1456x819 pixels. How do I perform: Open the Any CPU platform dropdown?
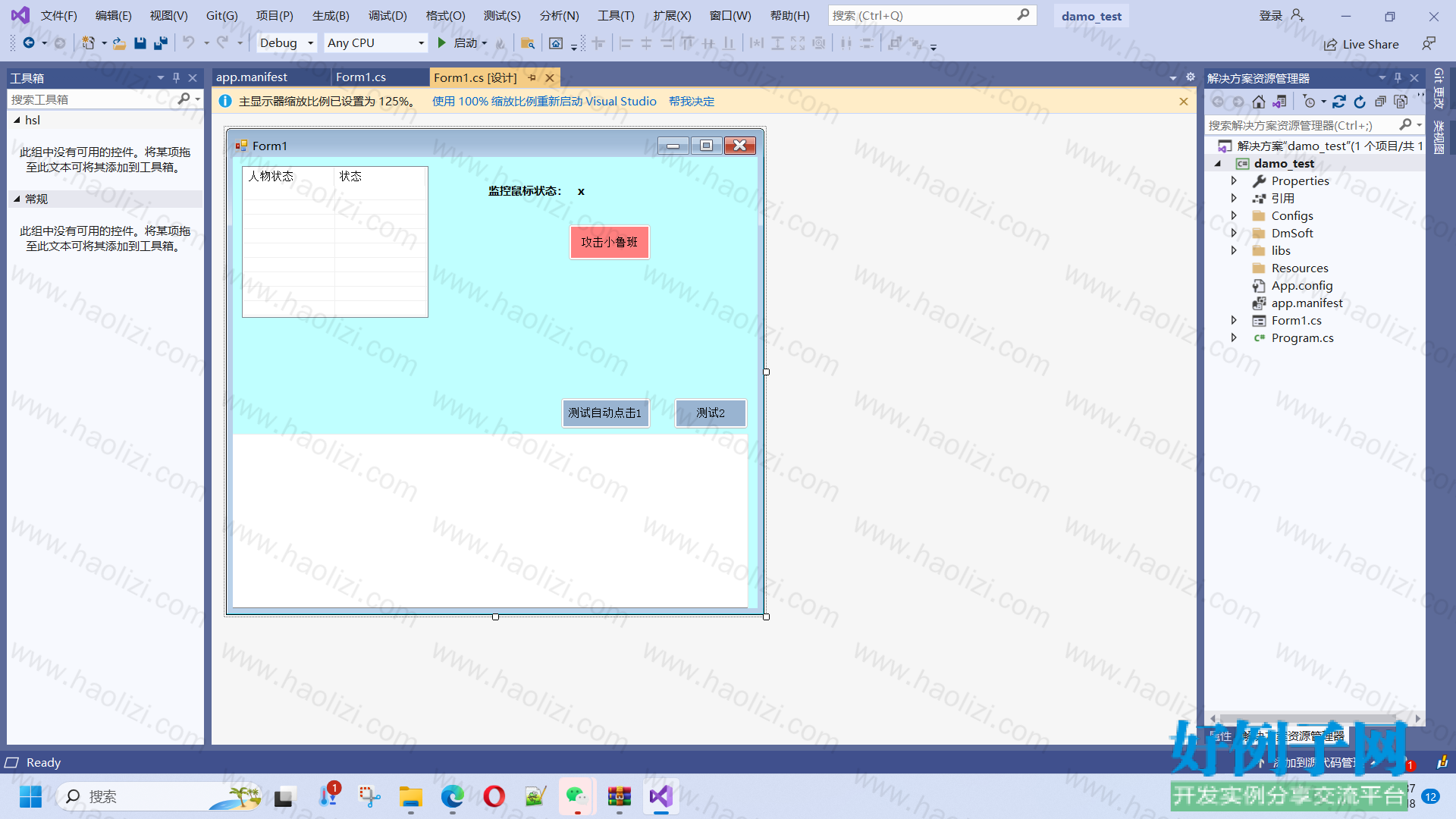(x=421, y=43)
